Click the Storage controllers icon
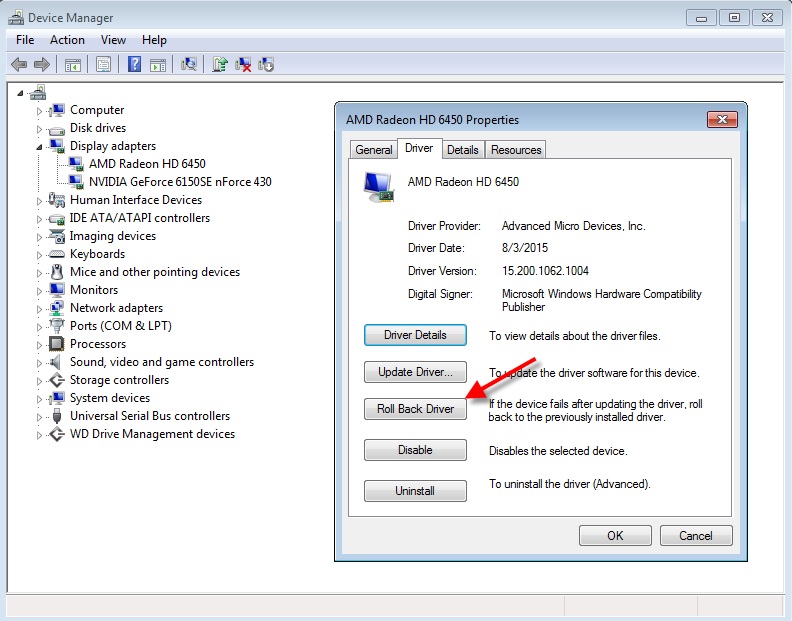 [x=57, y=380]
